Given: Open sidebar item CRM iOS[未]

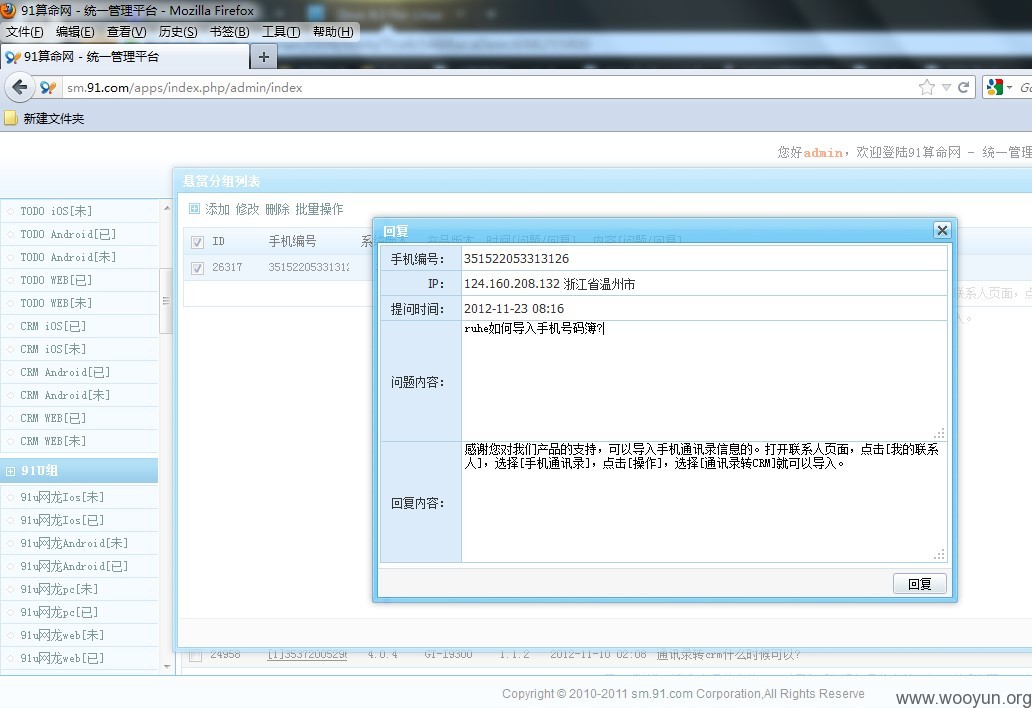Looking at the screenshot, I should pos(53,349).
